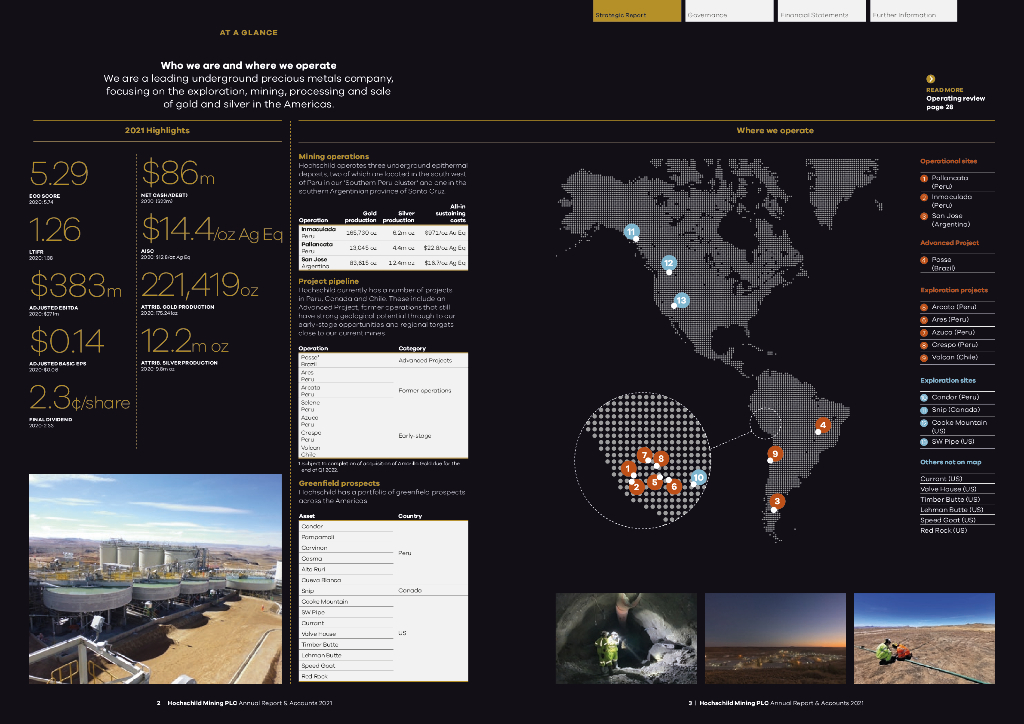Follow the Operating review page 28 link
The image size is (1024, 724).
click(955, 102)
